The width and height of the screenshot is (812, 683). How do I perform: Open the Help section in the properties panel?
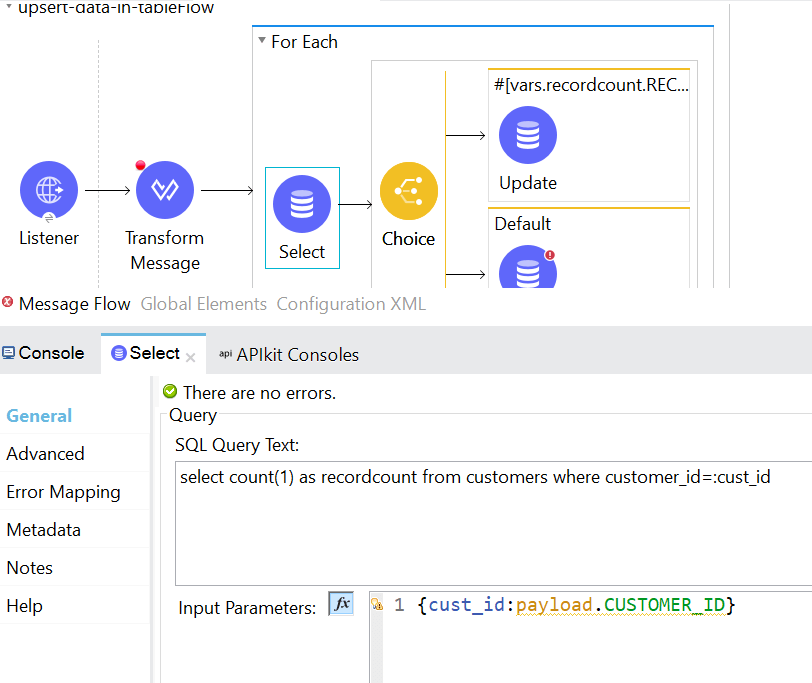pyautogui.click(x=24, y=605)
